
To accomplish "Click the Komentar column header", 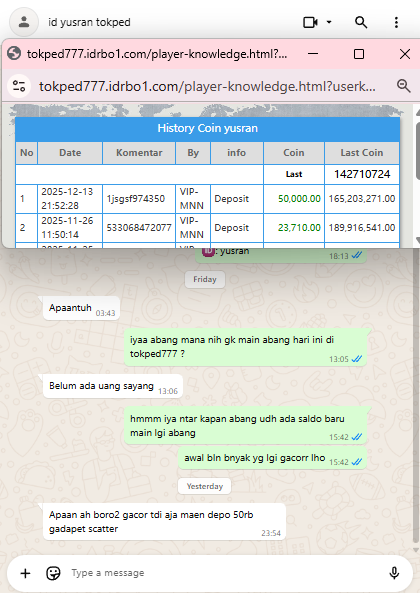I will tap(139, 153).
